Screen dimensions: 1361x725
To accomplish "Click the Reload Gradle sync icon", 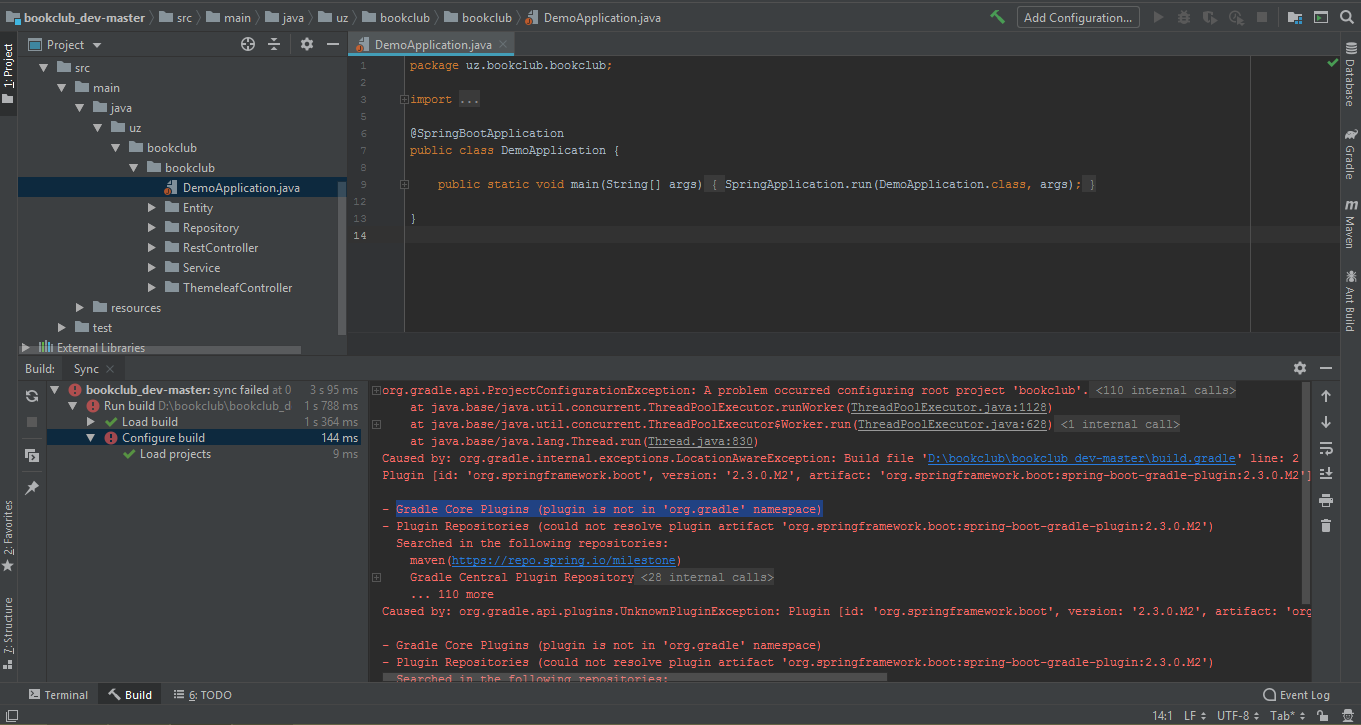I will pyautogui.click(x=32, y=396).
